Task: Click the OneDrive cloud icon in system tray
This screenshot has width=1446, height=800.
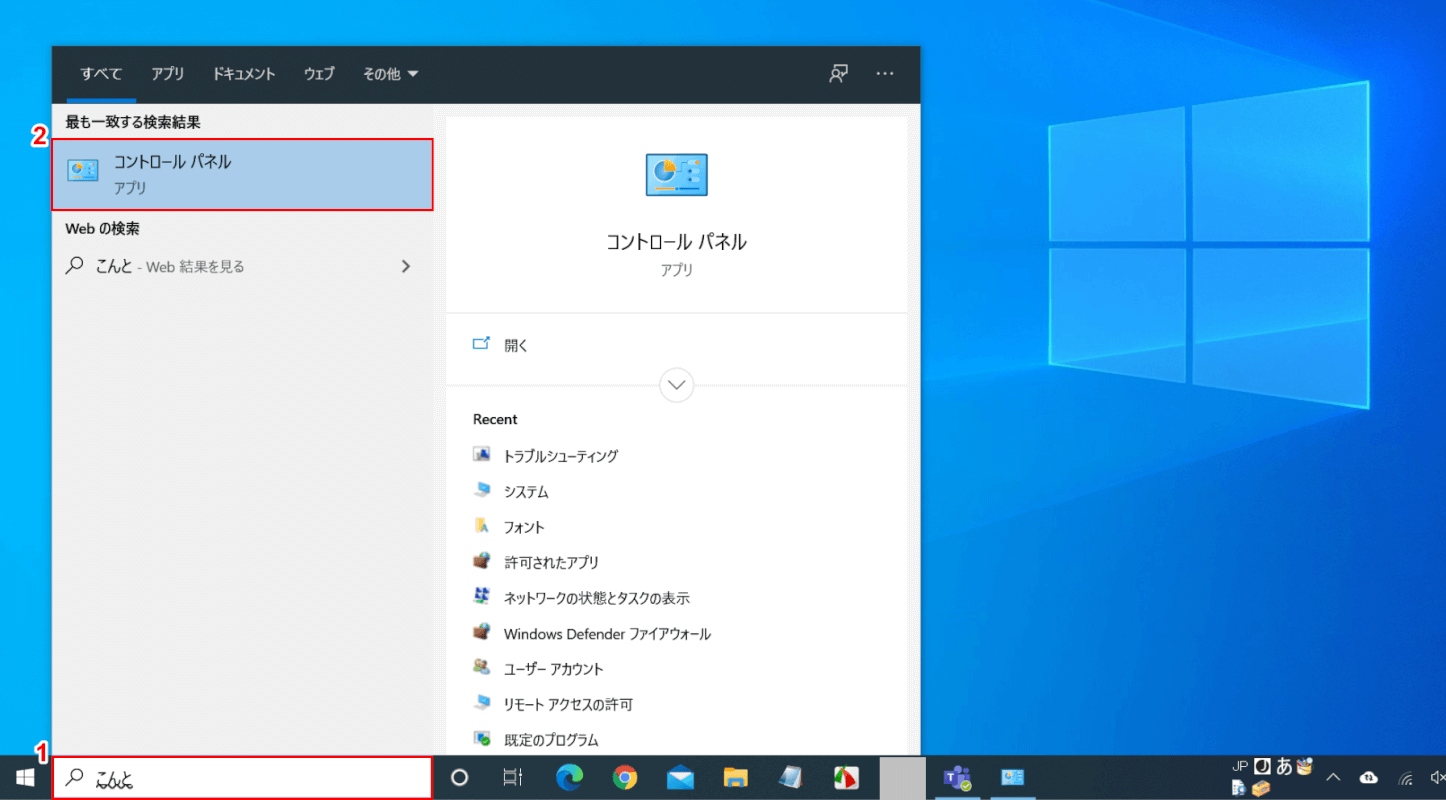Action: 1369,777
